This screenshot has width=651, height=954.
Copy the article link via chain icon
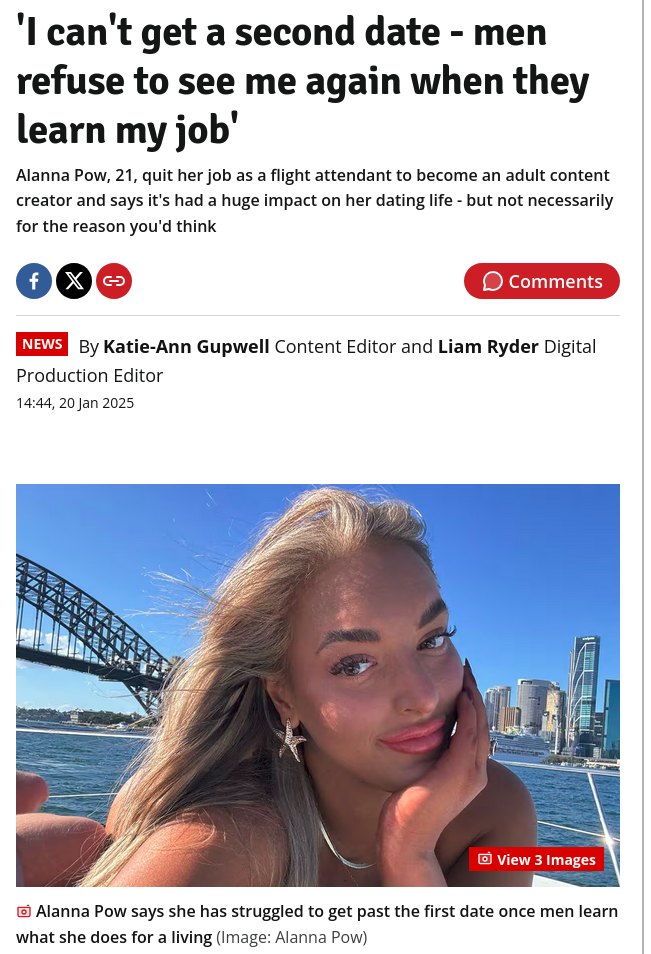click(x=114, y=281)
